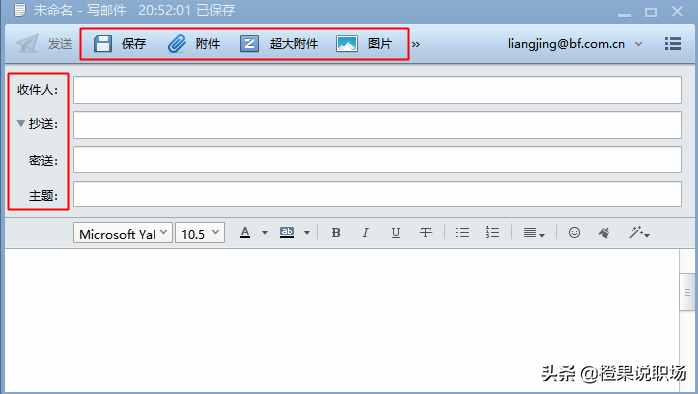Click the body vertical scrollbar thumb
This screenshot has width=698, height=394.
coord(687,292)
